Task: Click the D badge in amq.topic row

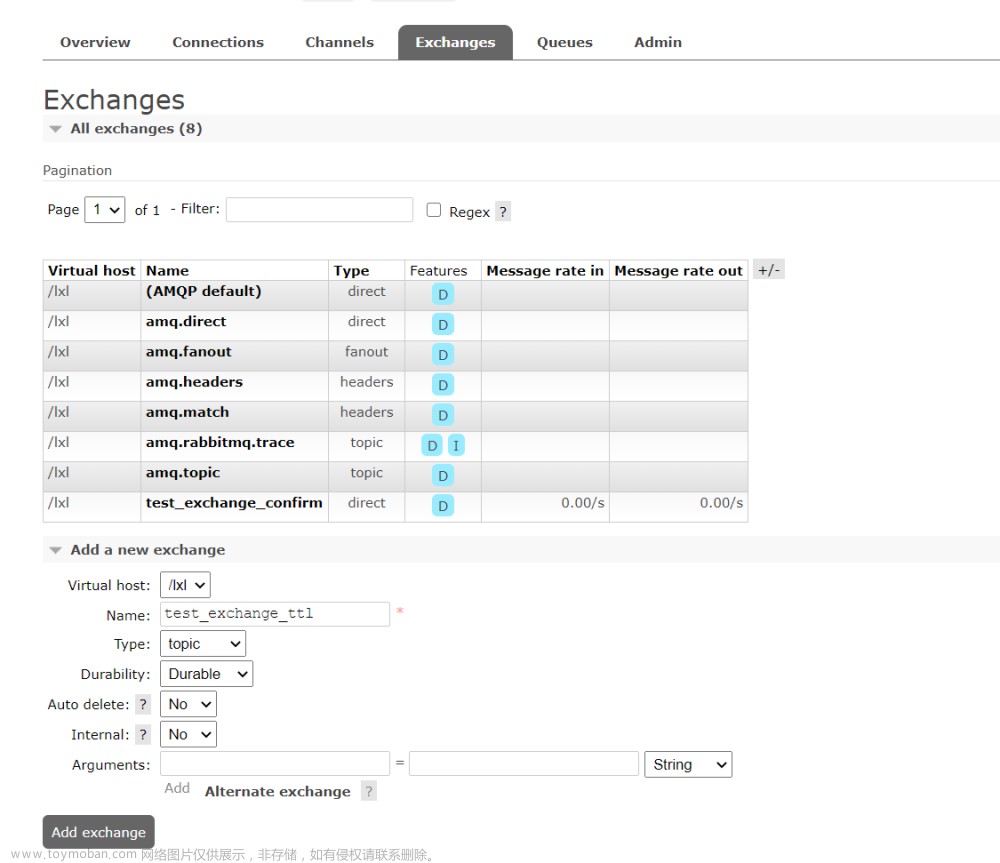Action: coord(443,476)
